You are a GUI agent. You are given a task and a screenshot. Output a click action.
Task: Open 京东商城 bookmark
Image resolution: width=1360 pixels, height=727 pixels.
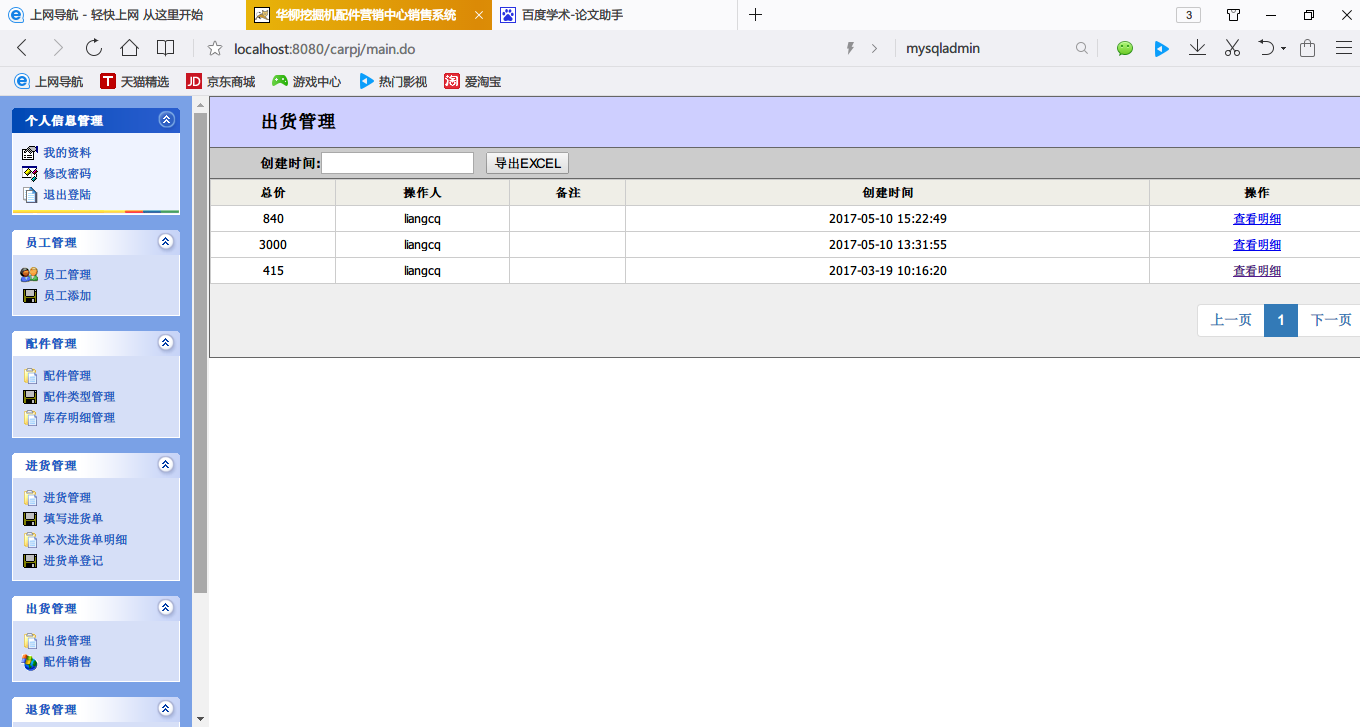coord(221,82)
